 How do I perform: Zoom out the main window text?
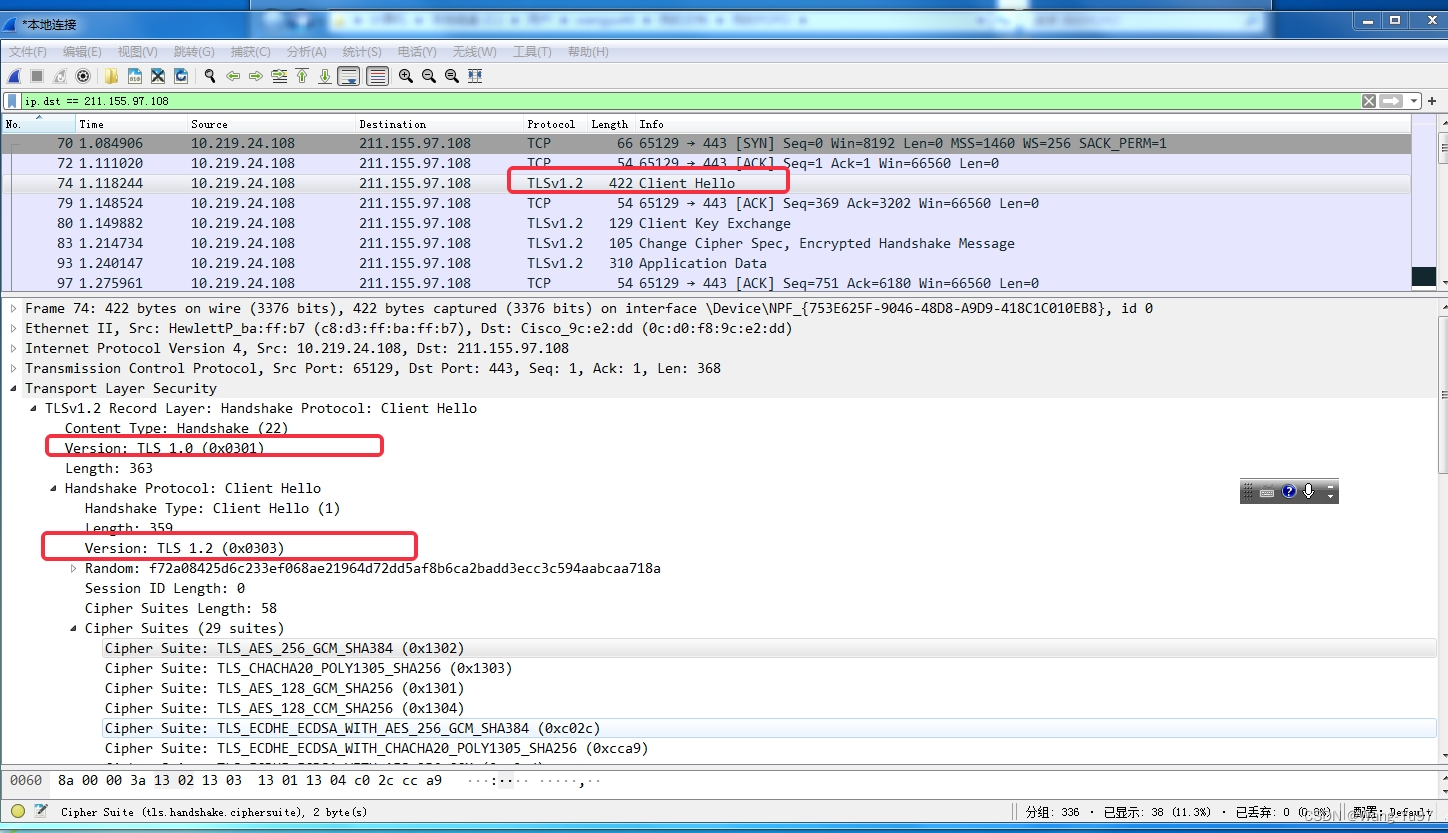429,76
